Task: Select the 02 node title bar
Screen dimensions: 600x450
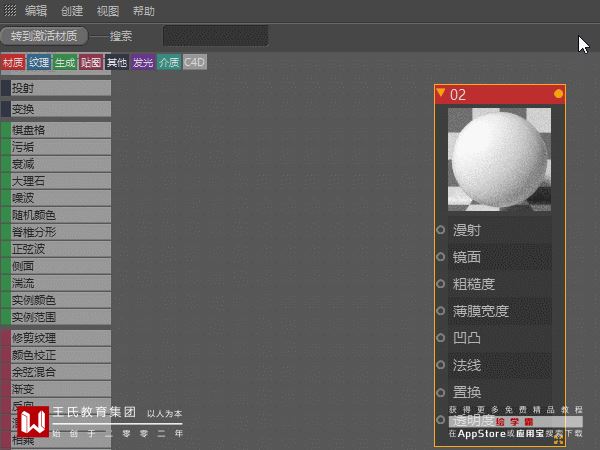Action: click(x=500, y=95)
